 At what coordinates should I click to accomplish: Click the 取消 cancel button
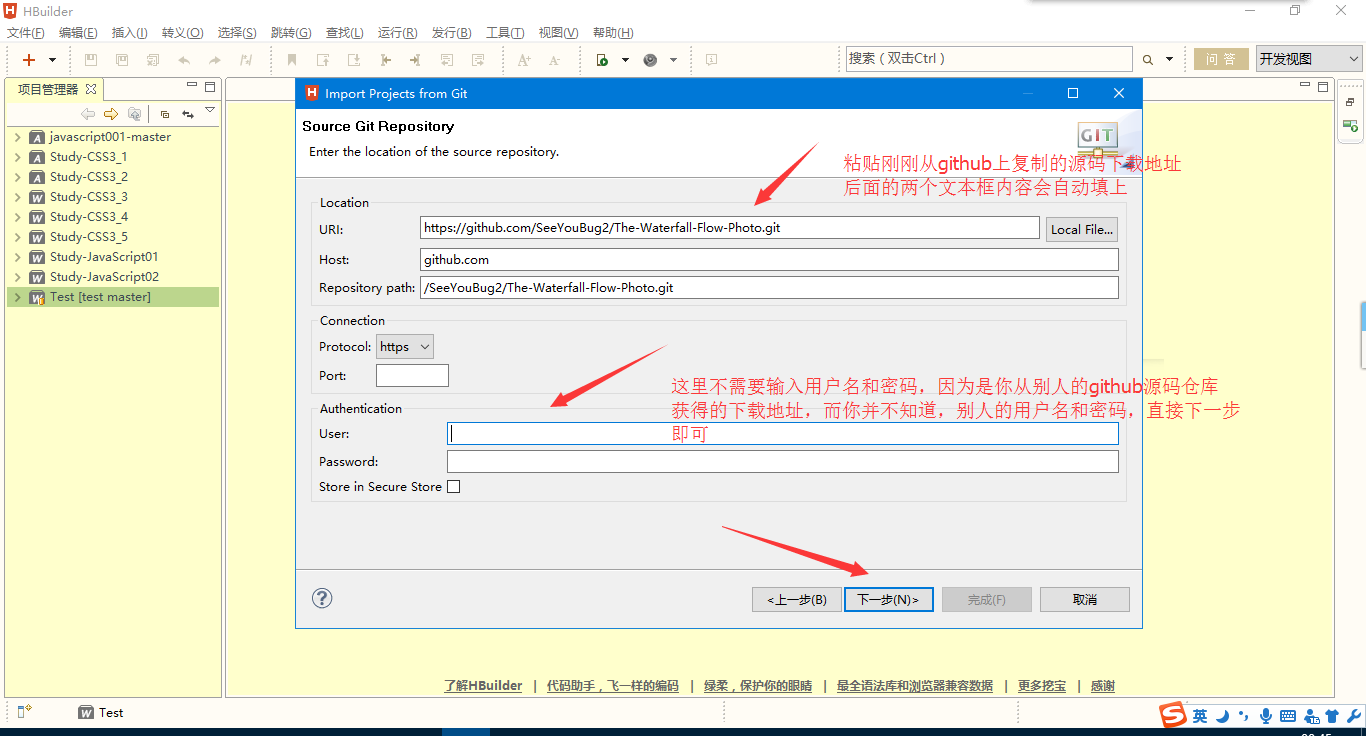pyautogui.click(x=1084, y=600)
